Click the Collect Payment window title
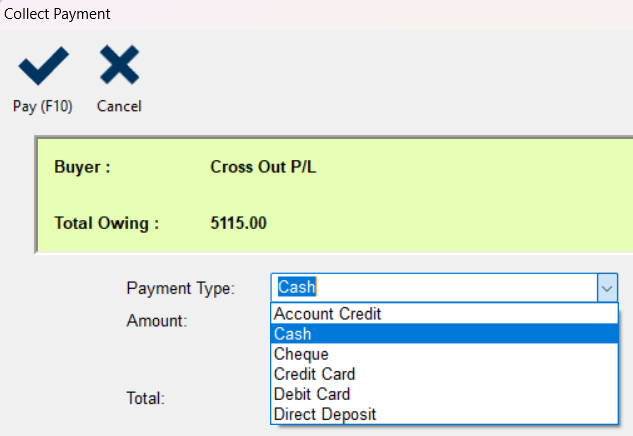 tap(58, 14)
